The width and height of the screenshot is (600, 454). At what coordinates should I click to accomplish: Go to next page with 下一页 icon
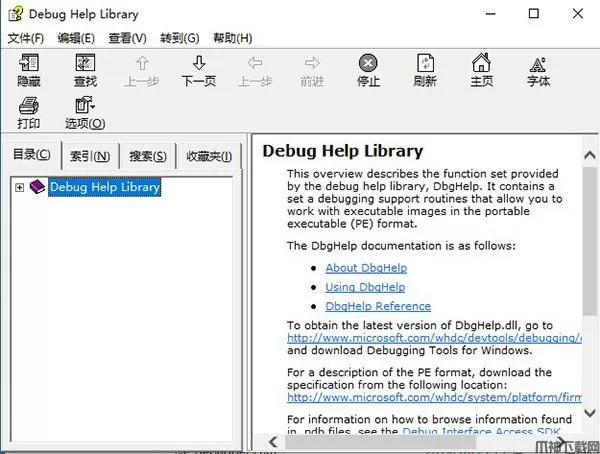tap(199, 70)
